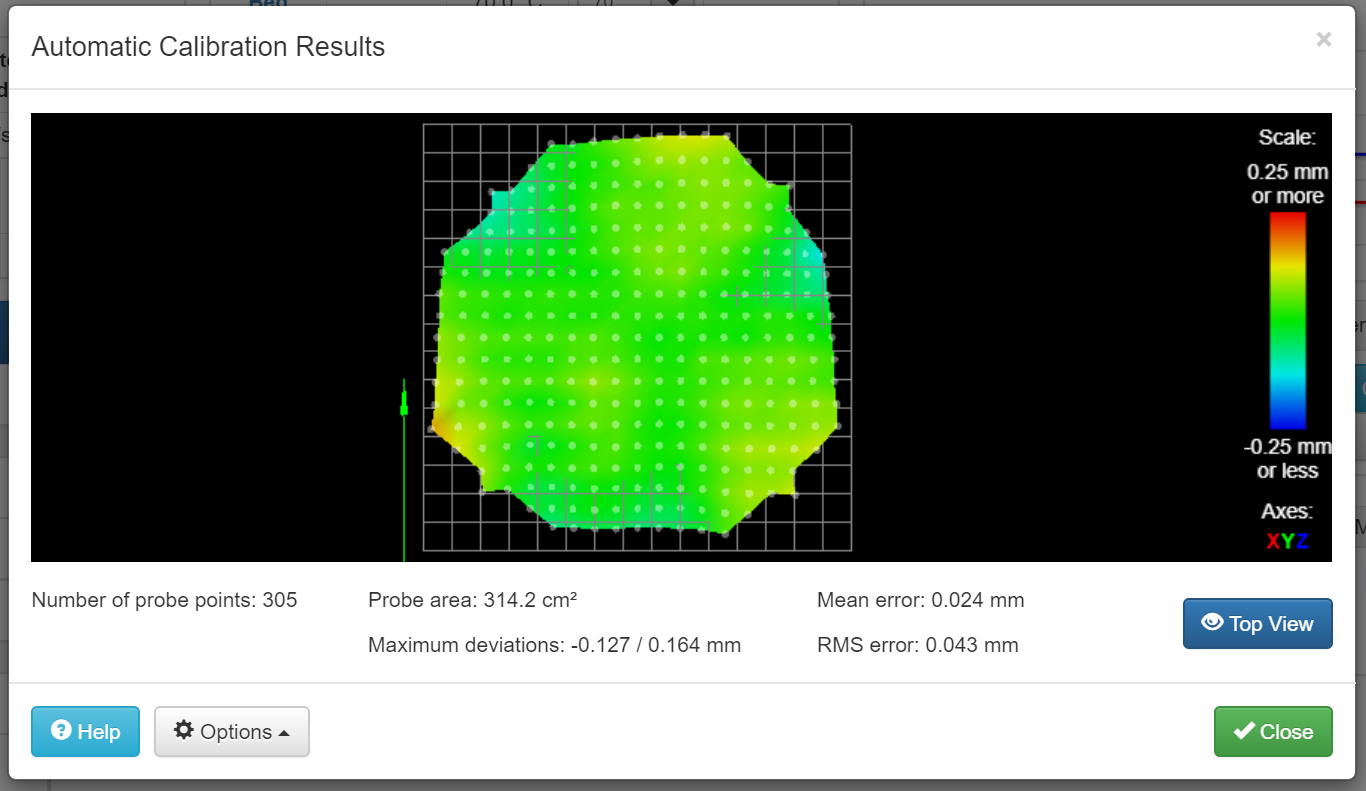Click the 'Automatic Calibration Results' title

pyautogui.click(x=208, y=46)
